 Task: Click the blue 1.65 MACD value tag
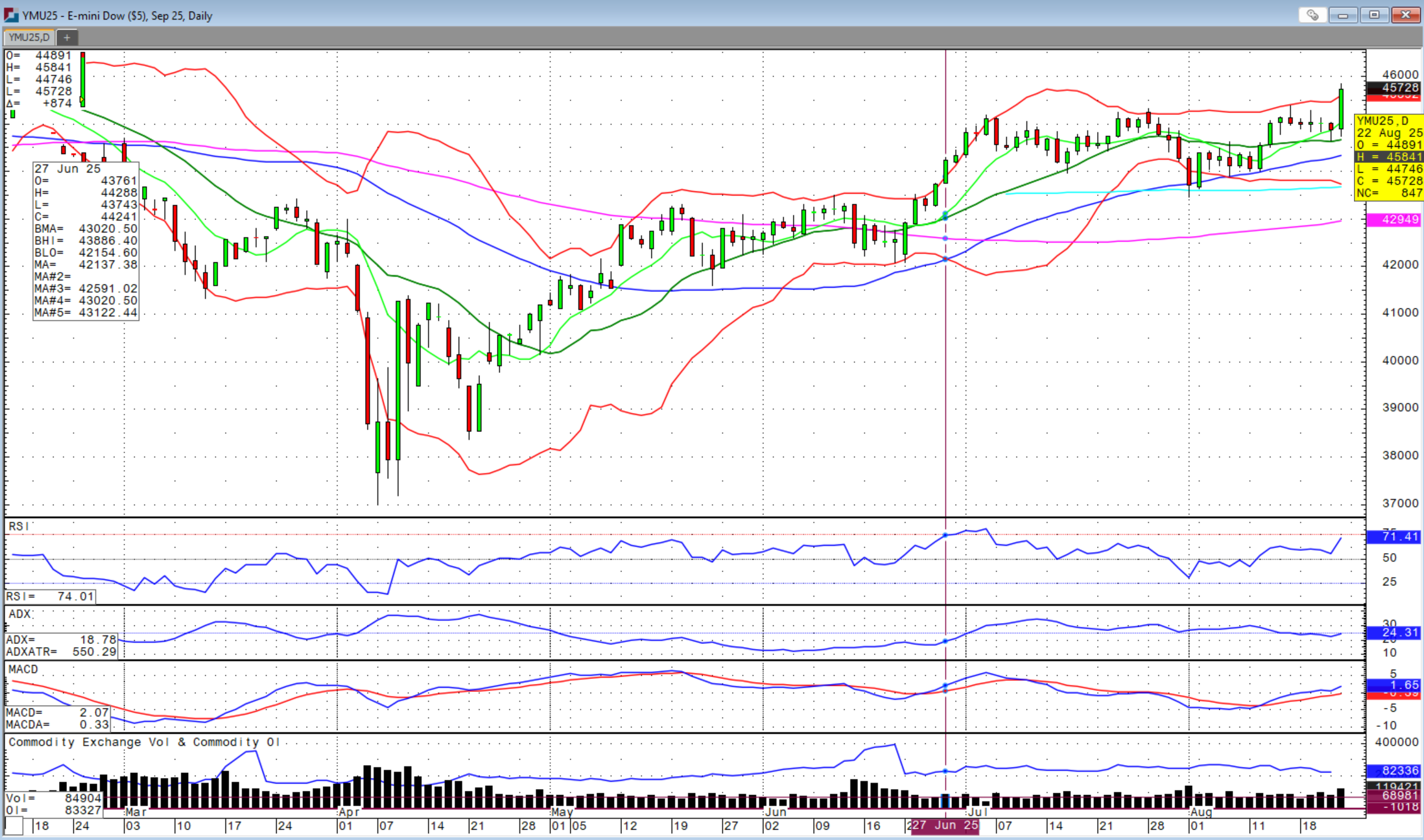tap(1393, 685)
